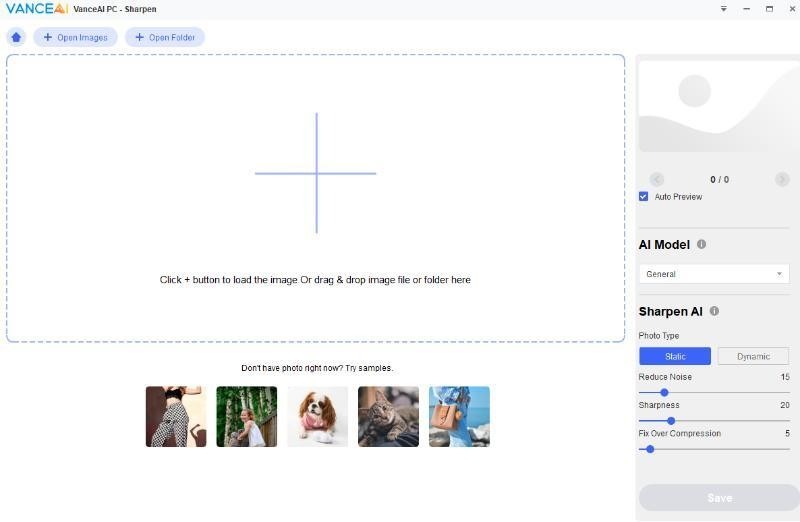The image size is (800, 522).
Task: Go to previous image with left arrow
Action: [657, 180]
